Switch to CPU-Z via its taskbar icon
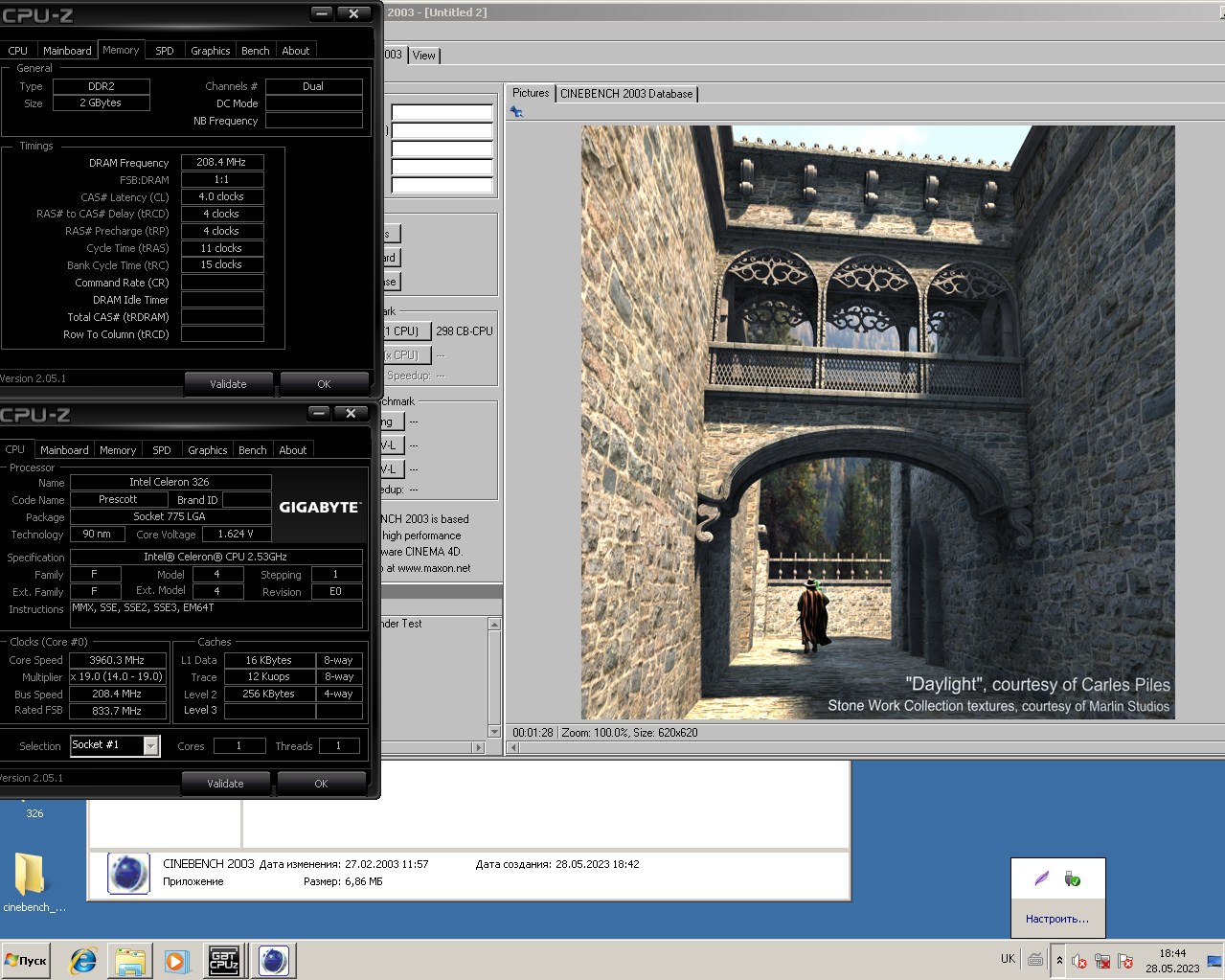 tap(224, 960)
